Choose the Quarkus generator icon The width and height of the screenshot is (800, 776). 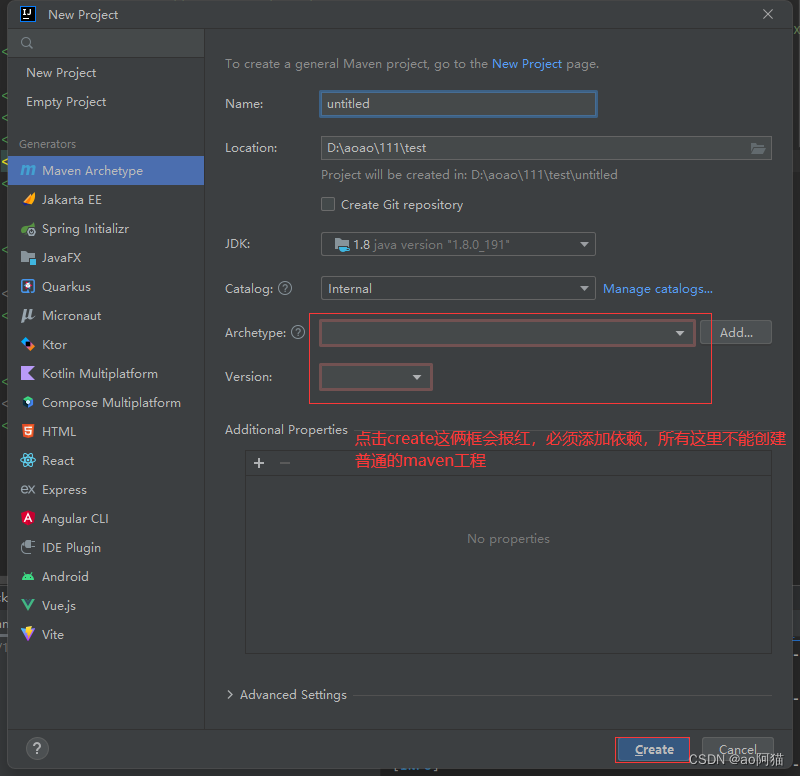[28, 287]
